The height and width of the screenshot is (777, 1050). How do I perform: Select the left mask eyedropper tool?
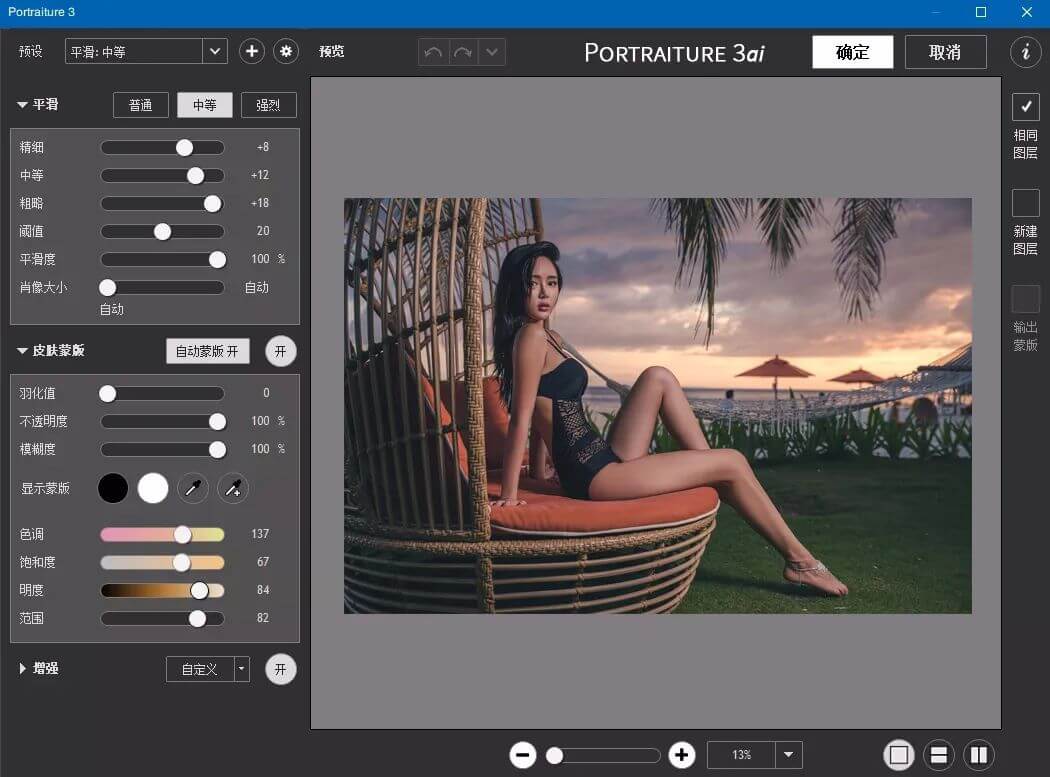pyautogui.click(x=193, y=488)
